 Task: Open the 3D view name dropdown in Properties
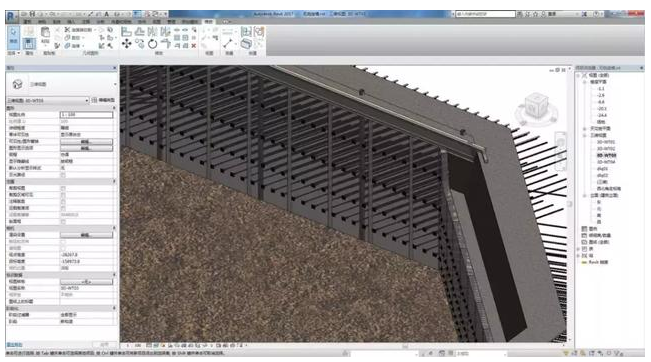(x=48, y=100)
